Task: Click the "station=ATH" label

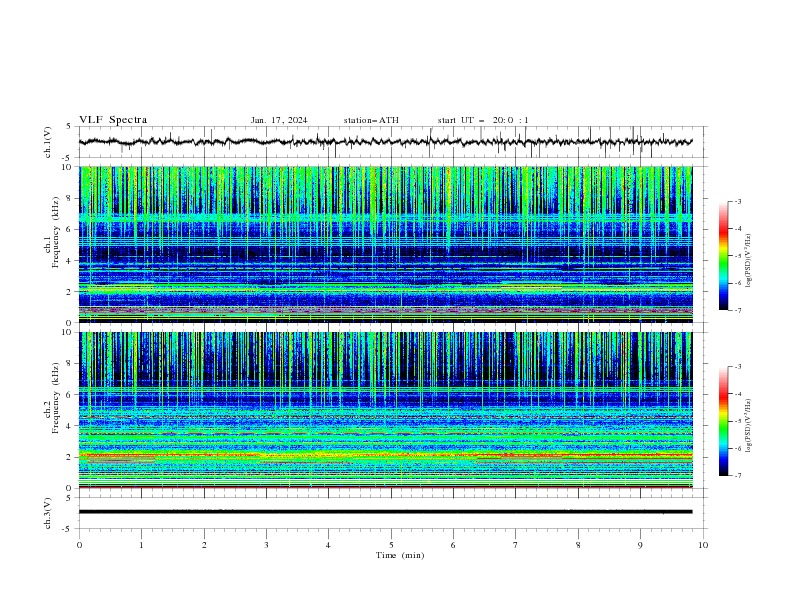Action: (x=371, y=120)
